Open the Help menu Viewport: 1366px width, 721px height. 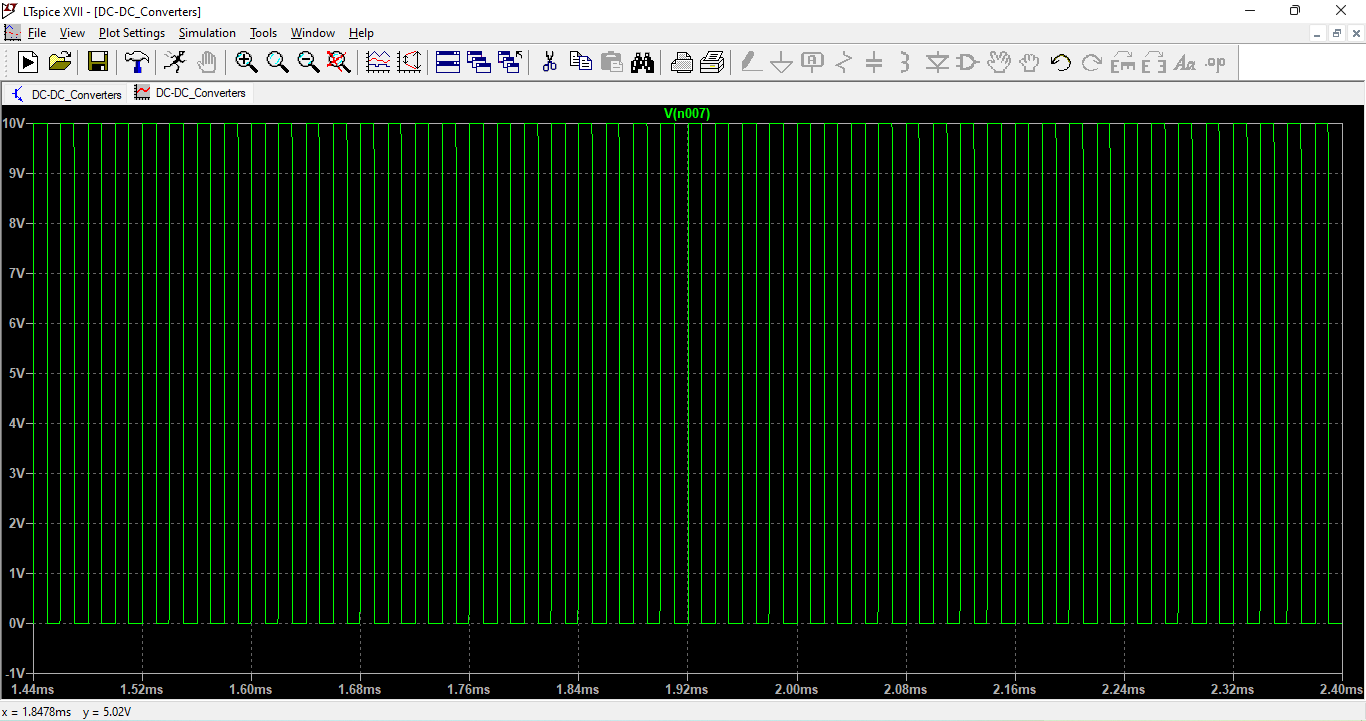coord(361,33)
